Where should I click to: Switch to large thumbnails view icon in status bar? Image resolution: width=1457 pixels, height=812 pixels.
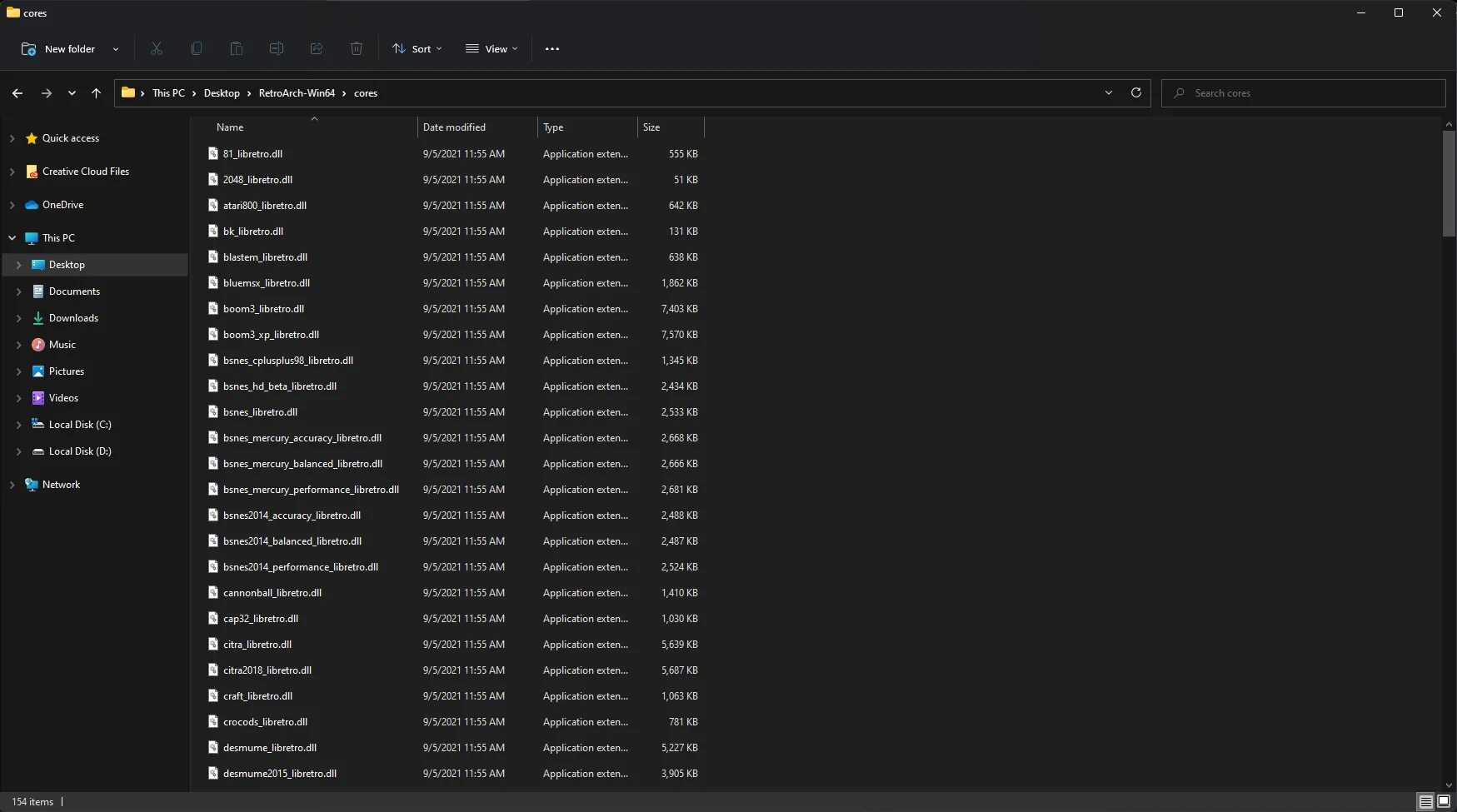click(1444, 802)
